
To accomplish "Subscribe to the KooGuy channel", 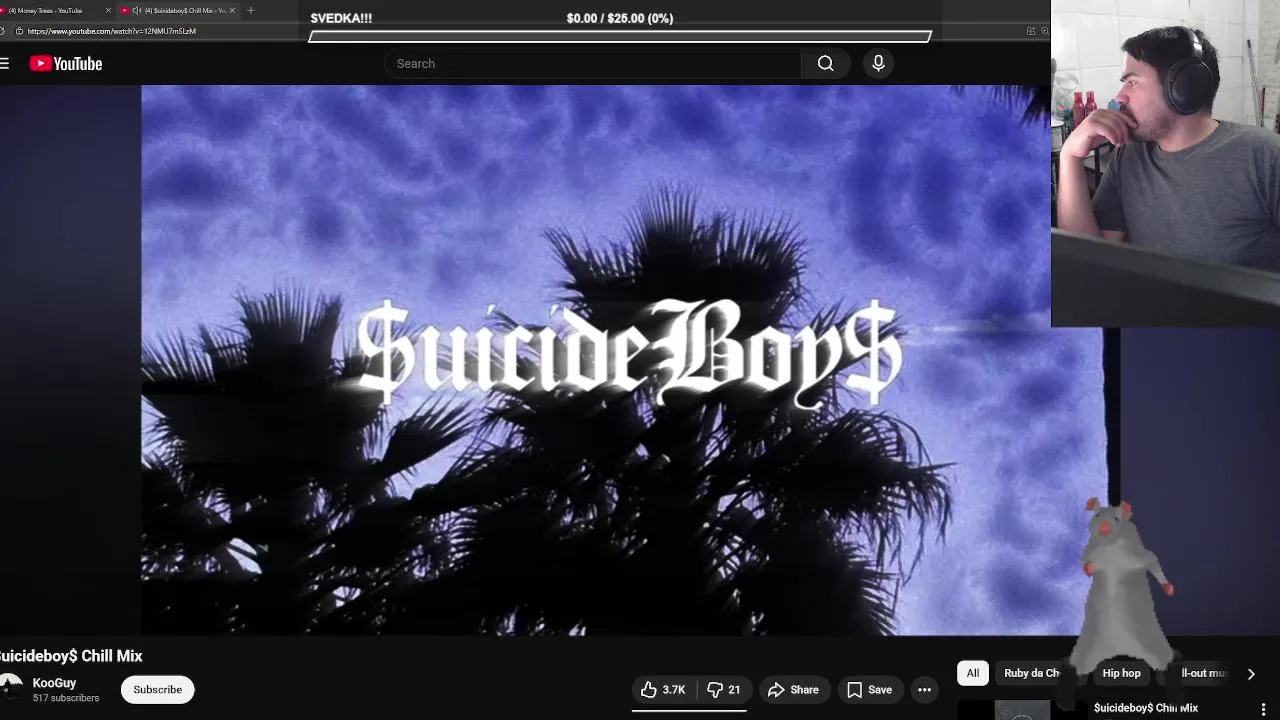I will click(158, 690).
